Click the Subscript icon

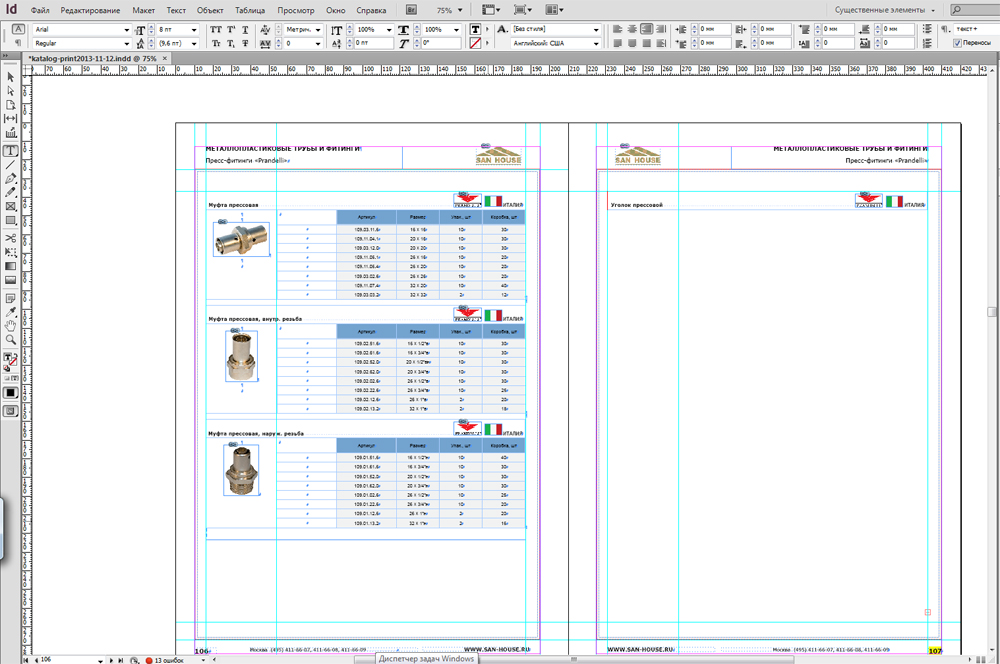[x=231, y=43]
